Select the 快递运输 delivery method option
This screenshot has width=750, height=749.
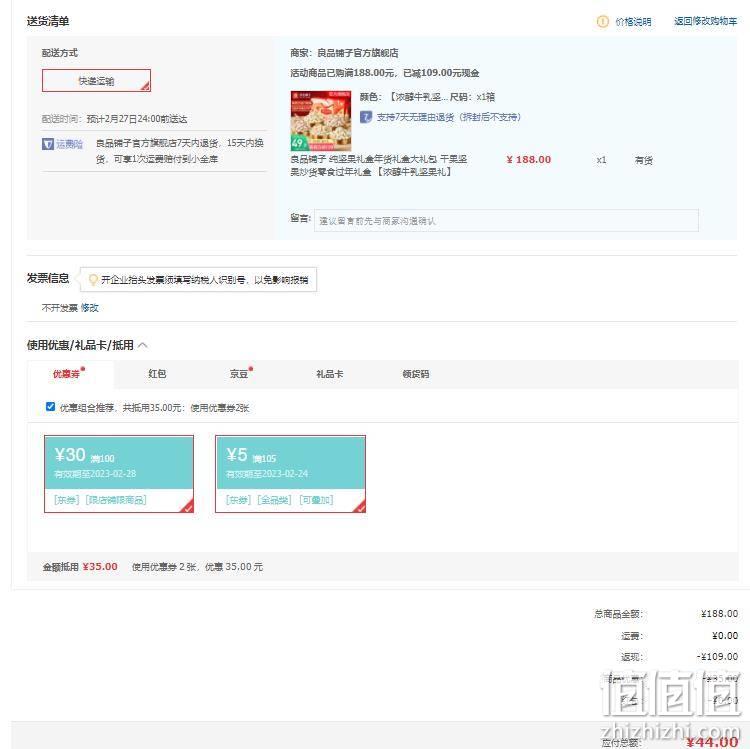point(97,80)
